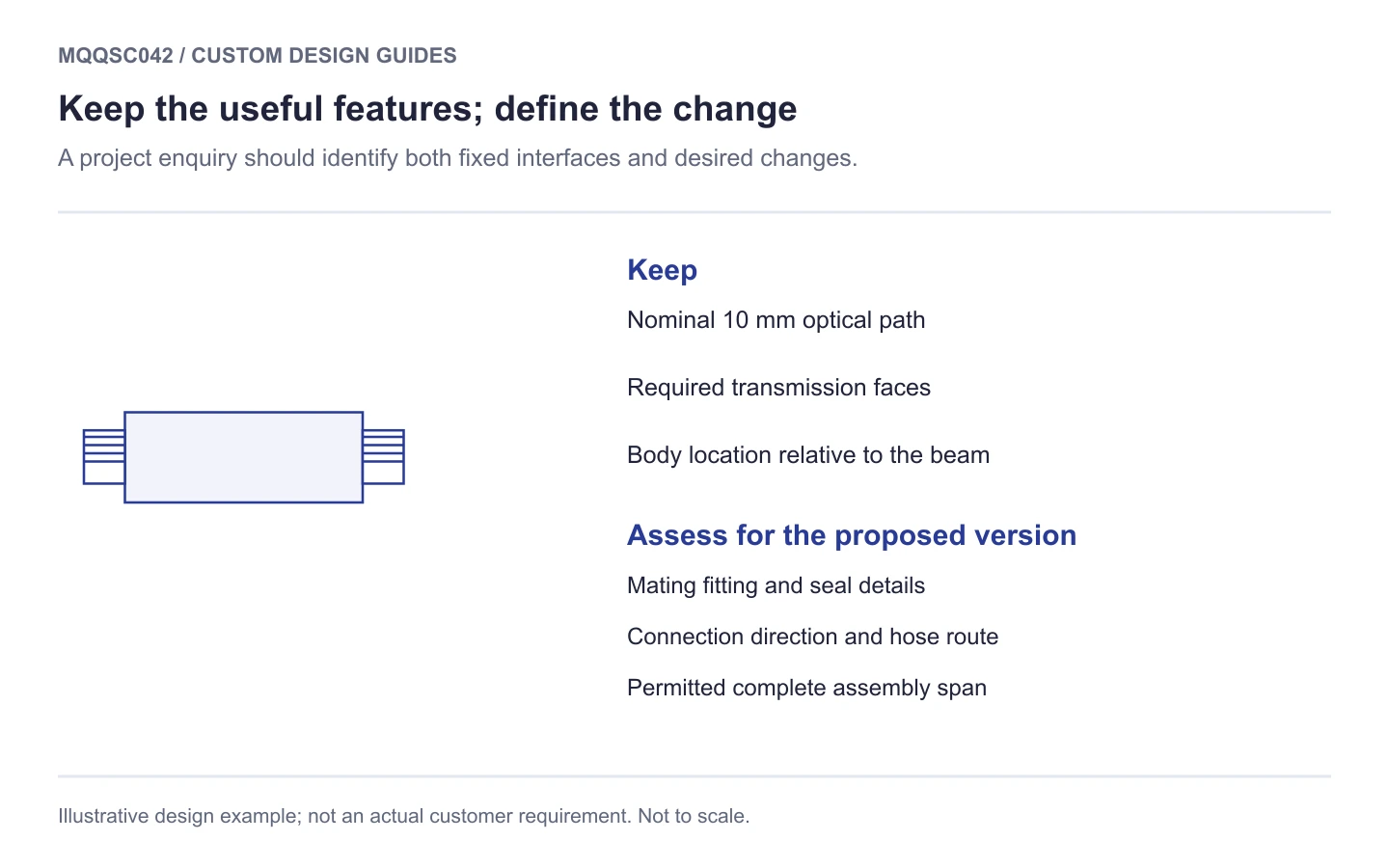Image resolution: width=1389 pixels, height=868 pixels.
Task: Select Assess for the proposed version heading
Action: [x=852, y=535]
